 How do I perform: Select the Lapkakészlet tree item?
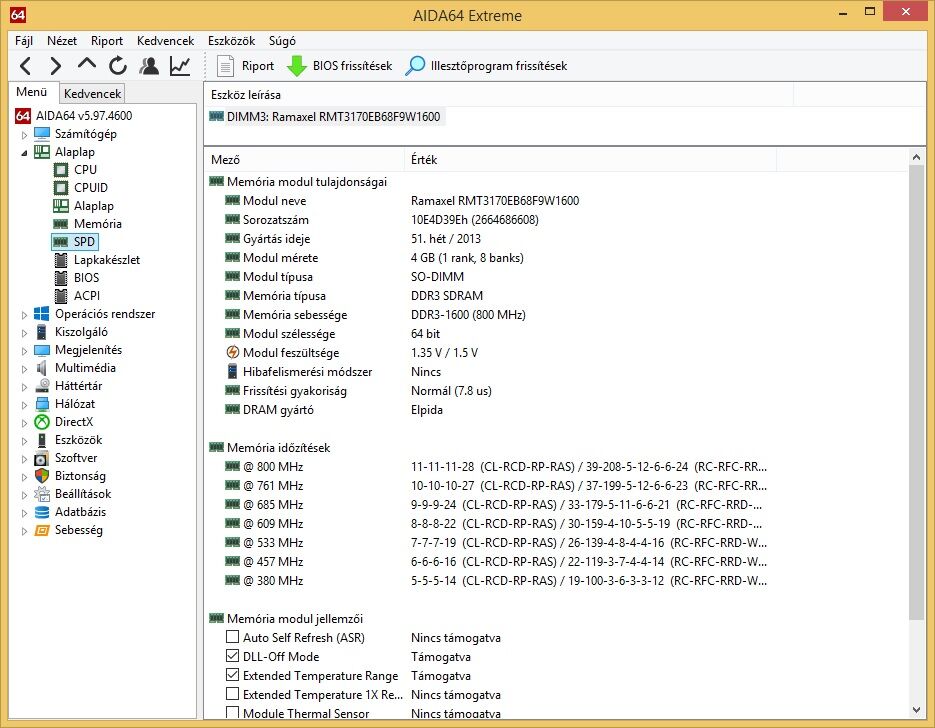[107, 260]
